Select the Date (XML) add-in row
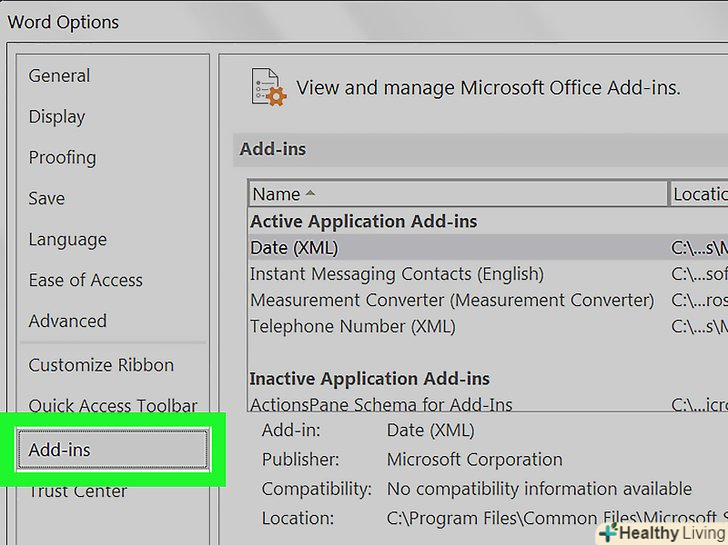 point(294,248)
